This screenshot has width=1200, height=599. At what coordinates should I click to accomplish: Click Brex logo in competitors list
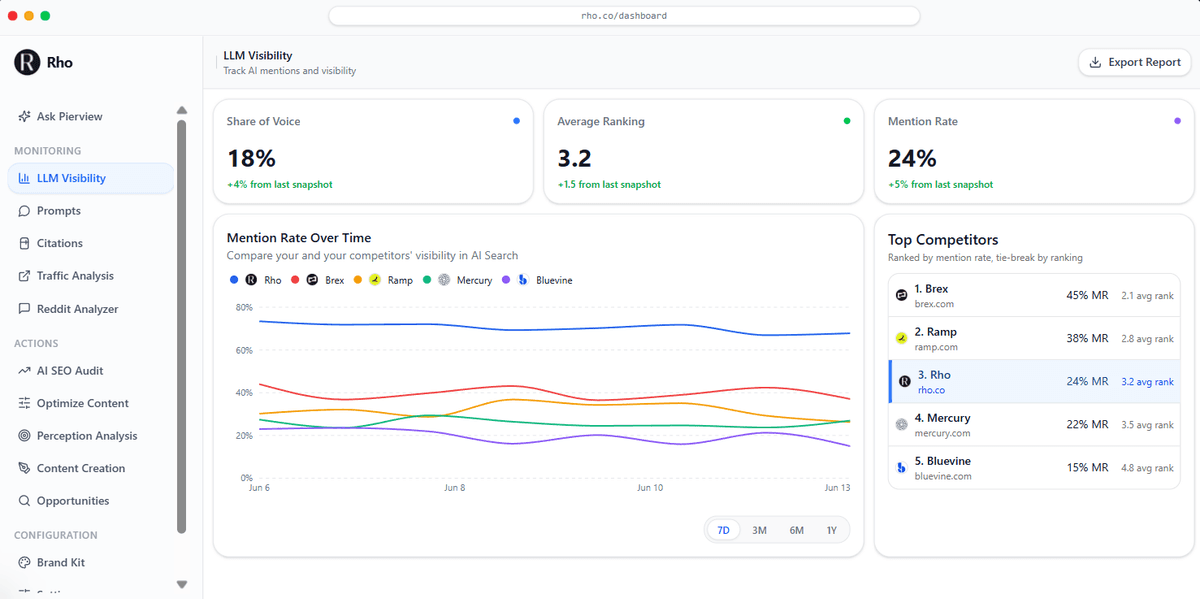point(902,295)
